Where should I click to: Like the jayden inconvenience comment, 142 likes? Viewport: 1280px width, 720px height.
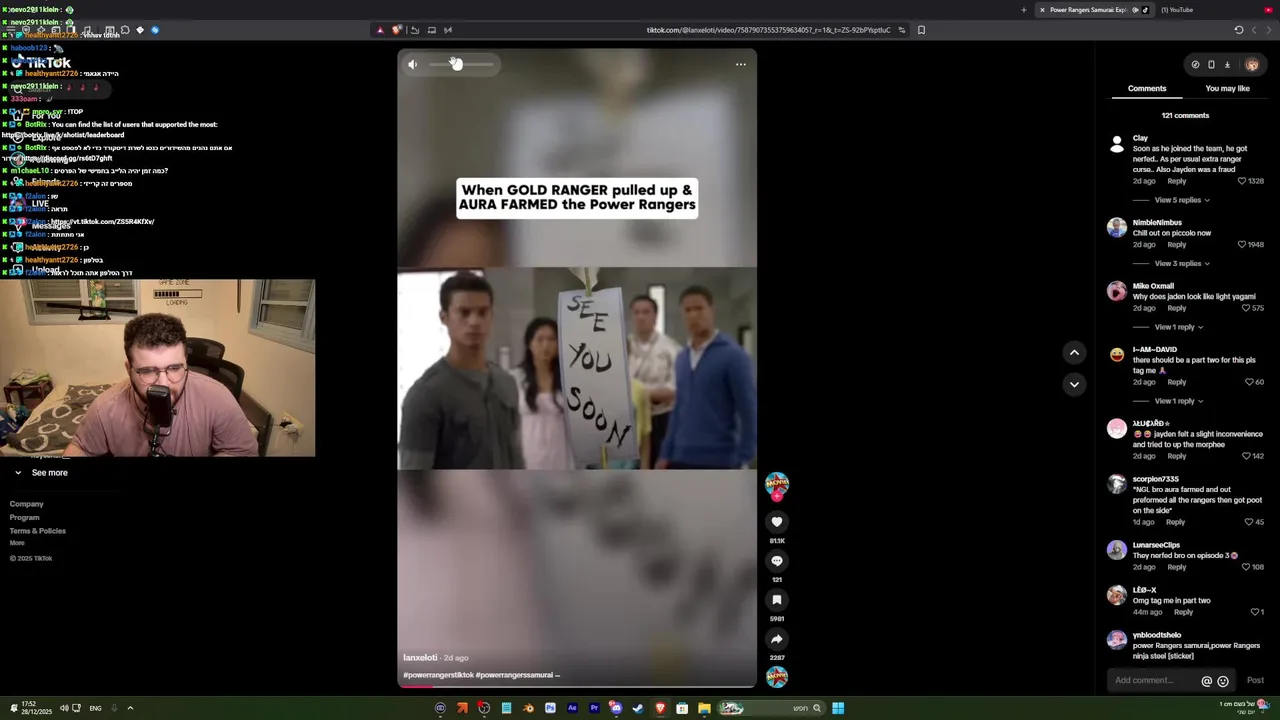(1246, 456)
